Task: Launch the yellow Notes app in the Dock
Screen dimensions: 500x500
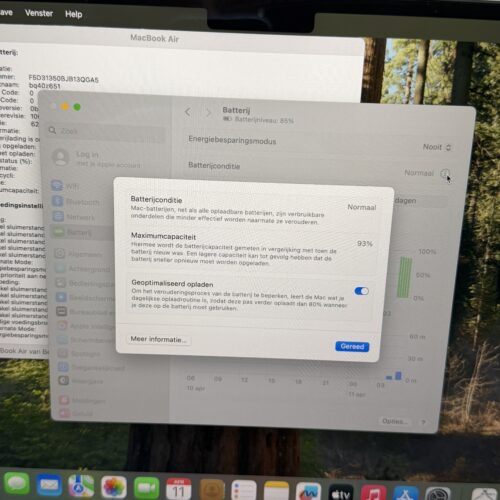Action: (276, 491)
